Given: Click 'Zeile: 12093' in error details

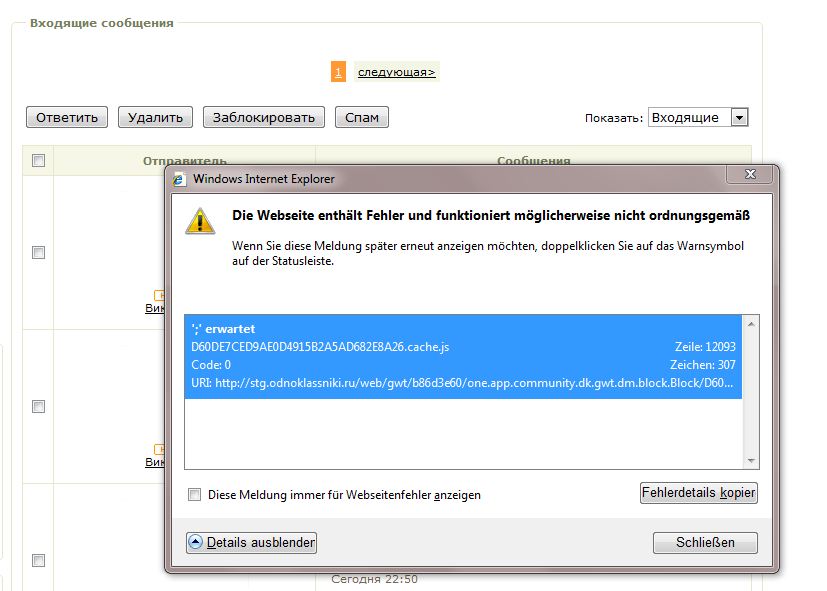Looking at the screenshot, I should pyautogui.click(x=705, y=347).
